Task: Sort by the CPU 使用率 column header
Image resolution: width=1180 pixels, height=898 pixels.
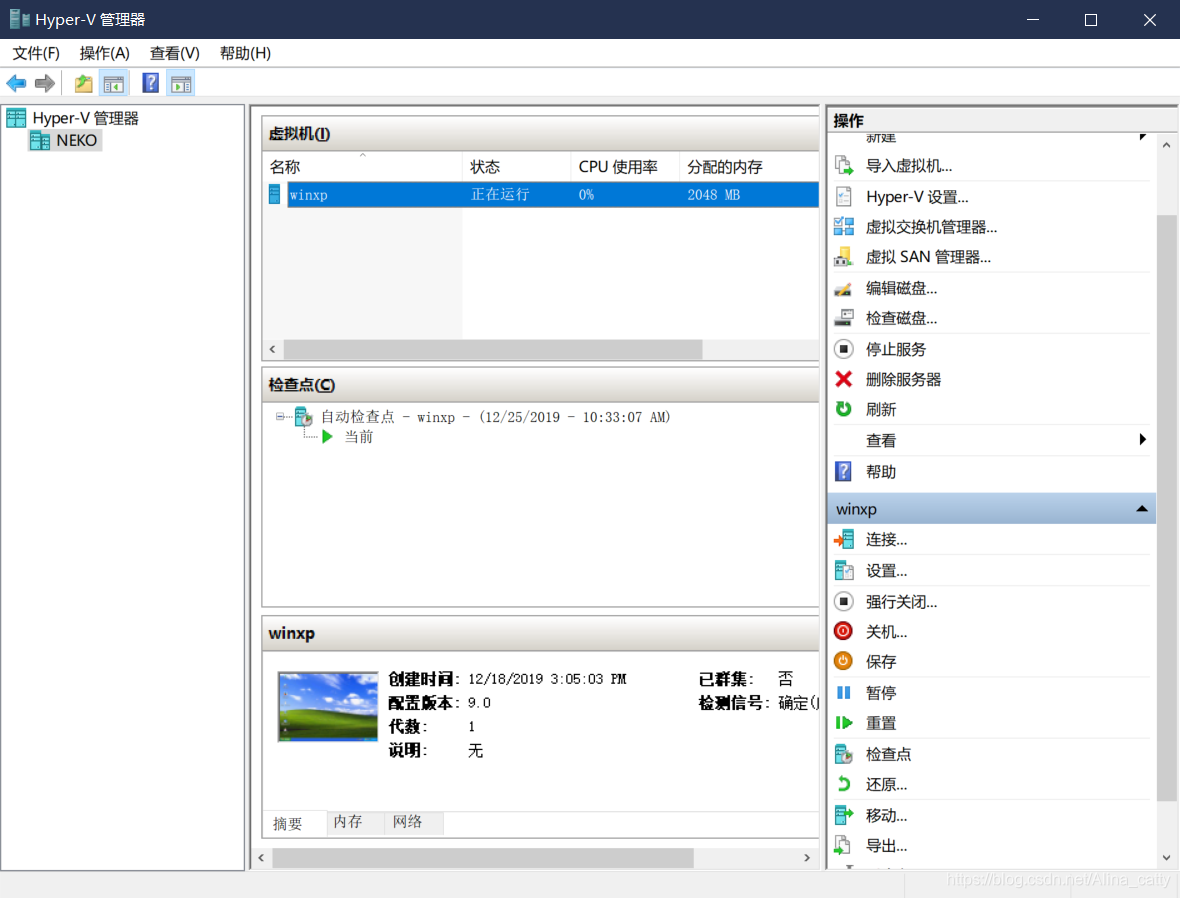Action: 625,166
